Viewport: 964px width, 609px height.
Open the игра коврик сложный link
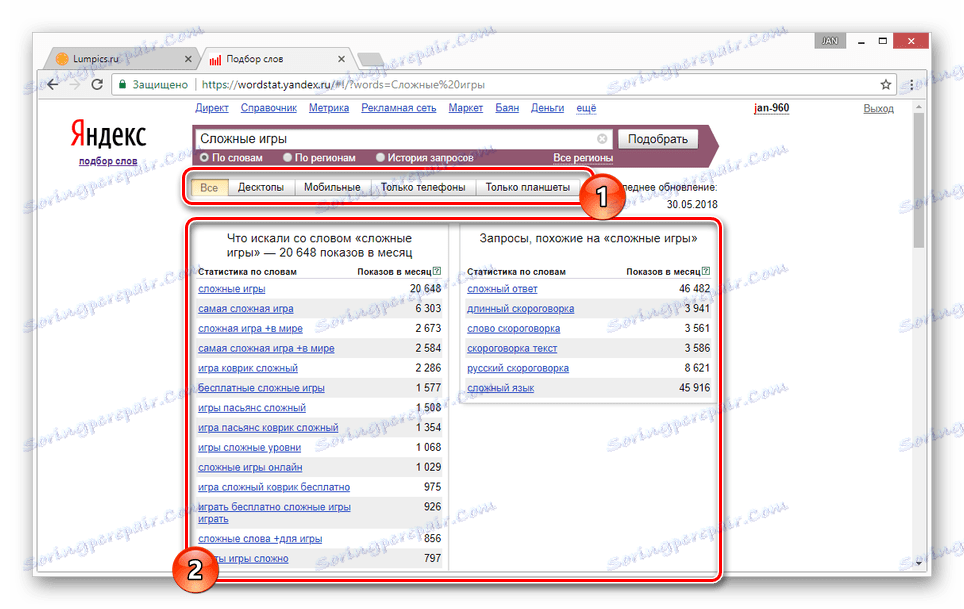[248, 368]
